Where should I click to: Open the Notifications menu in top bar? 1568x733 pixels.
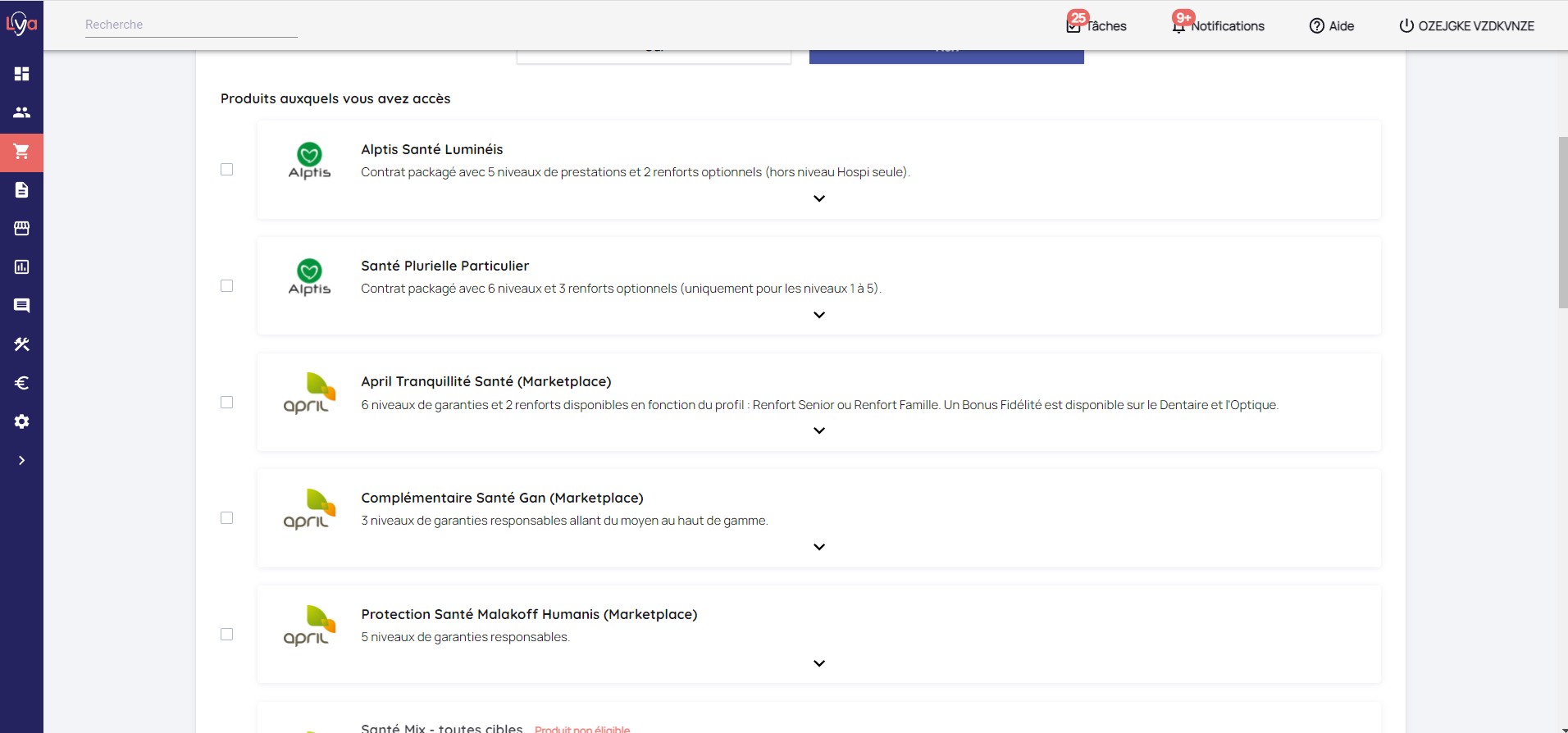point(1219,26)
